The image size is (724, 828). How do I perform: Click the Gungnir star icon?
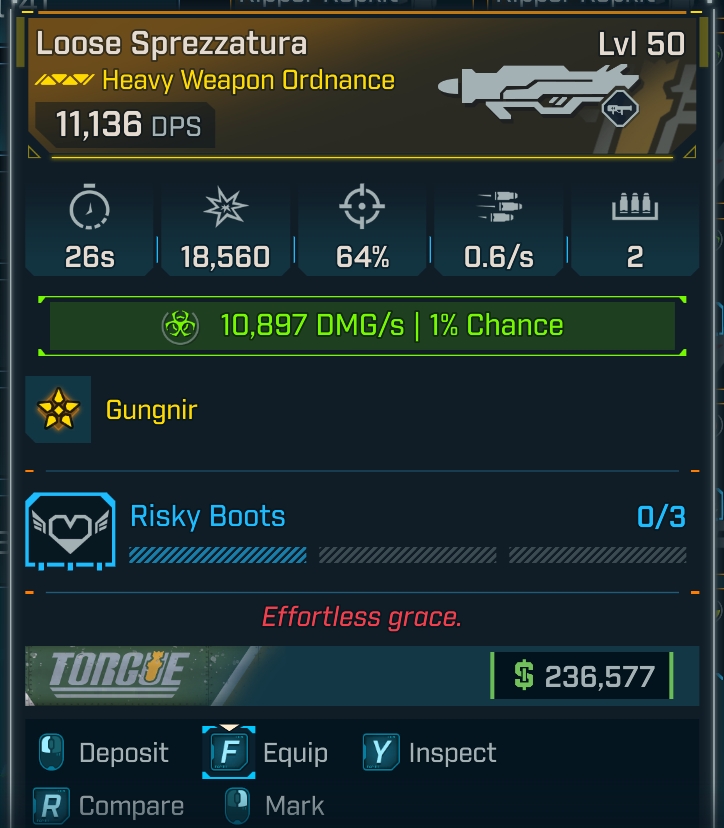[x=58, y=410]
